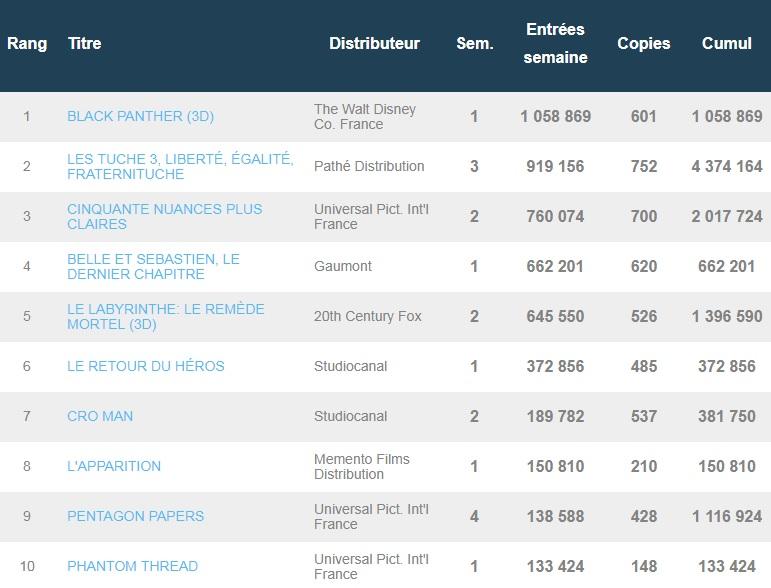
Task: Open LE RETOUR DU HÉROS link
Action: (x=145, y=366)
